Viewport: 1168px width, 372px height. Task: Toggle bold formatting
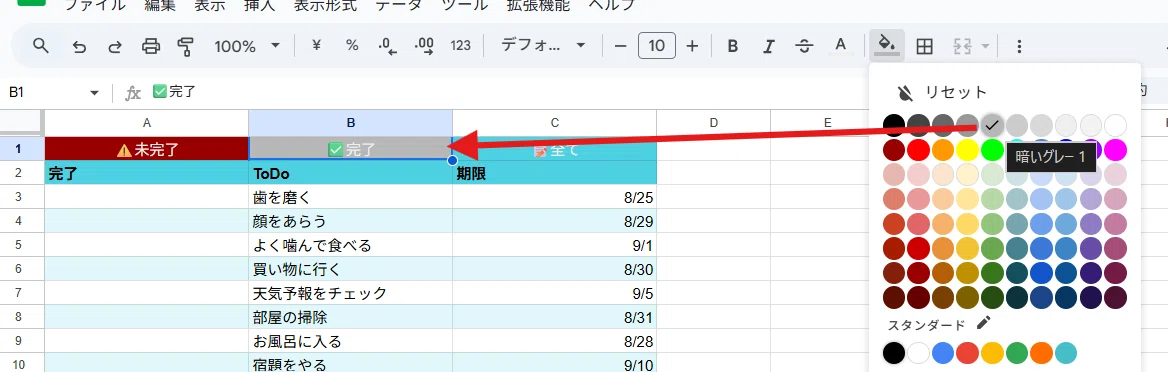(x=733, y=46)
